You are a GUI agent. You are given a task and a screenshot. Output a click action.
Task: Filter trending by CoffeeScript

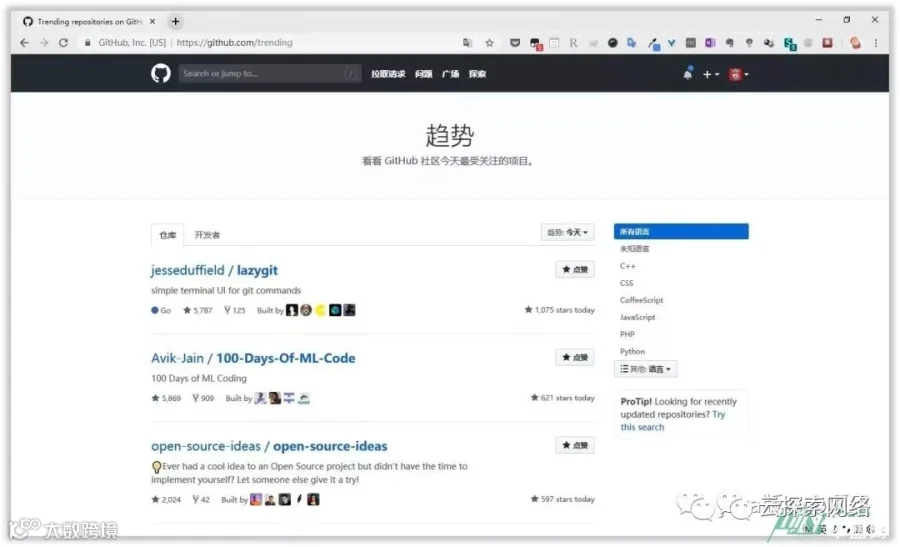pyautogui.click(x=641, y=300)
